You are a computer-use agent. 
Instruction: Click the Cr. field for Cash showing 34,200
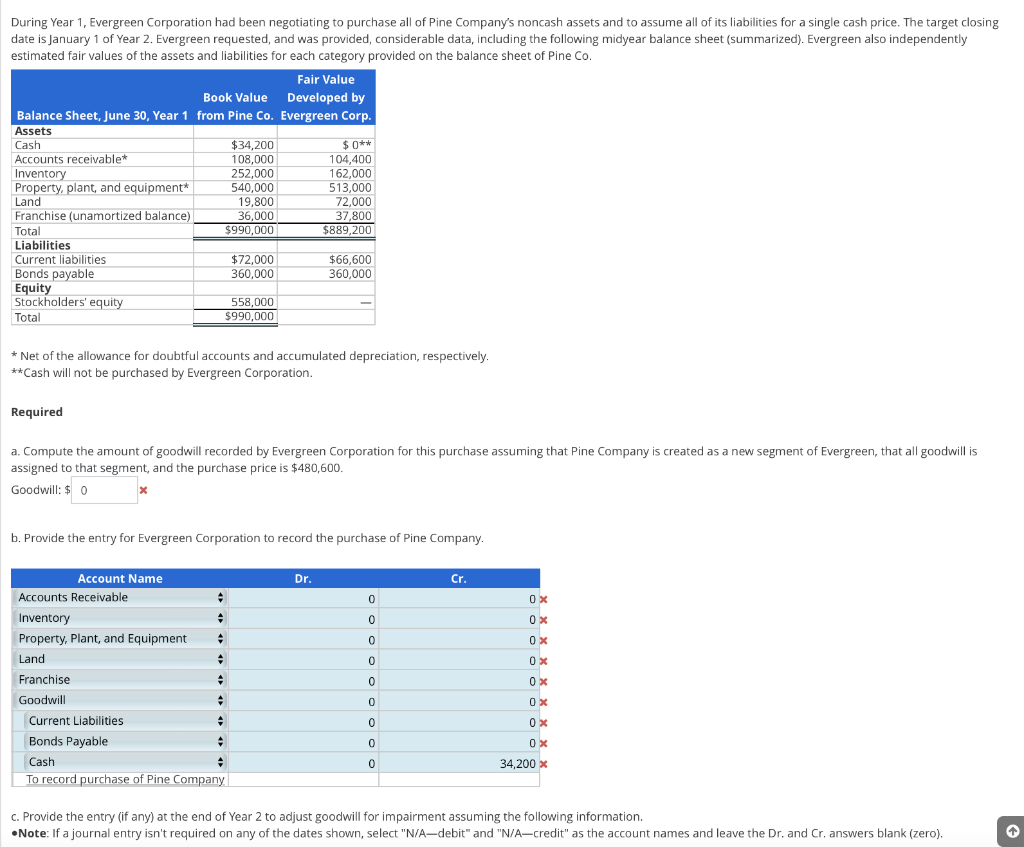tap(459, 763)
